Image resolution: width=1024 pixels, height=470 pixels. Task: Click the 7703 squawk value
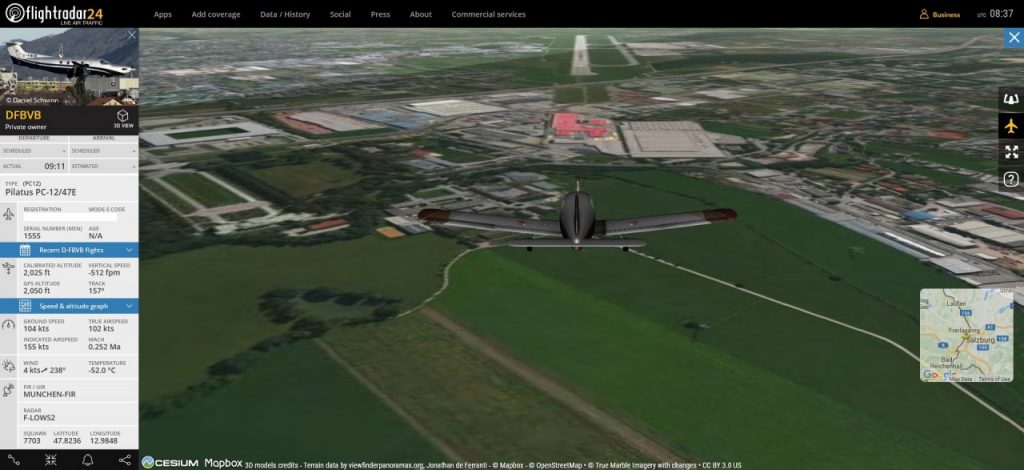pos(31,441)
